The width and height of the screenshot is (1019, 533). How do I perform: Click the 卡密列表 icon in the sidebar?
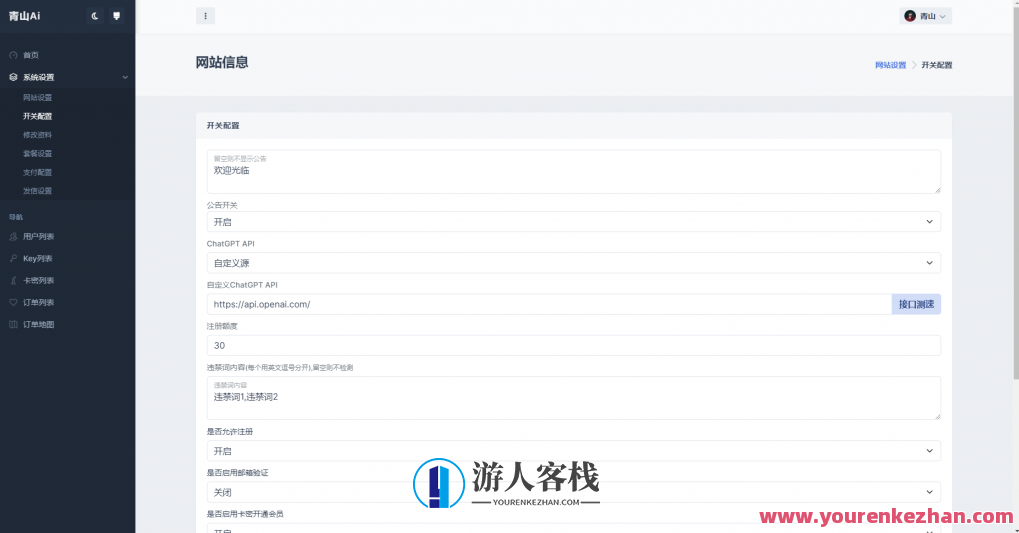click(x=13, y=280)
